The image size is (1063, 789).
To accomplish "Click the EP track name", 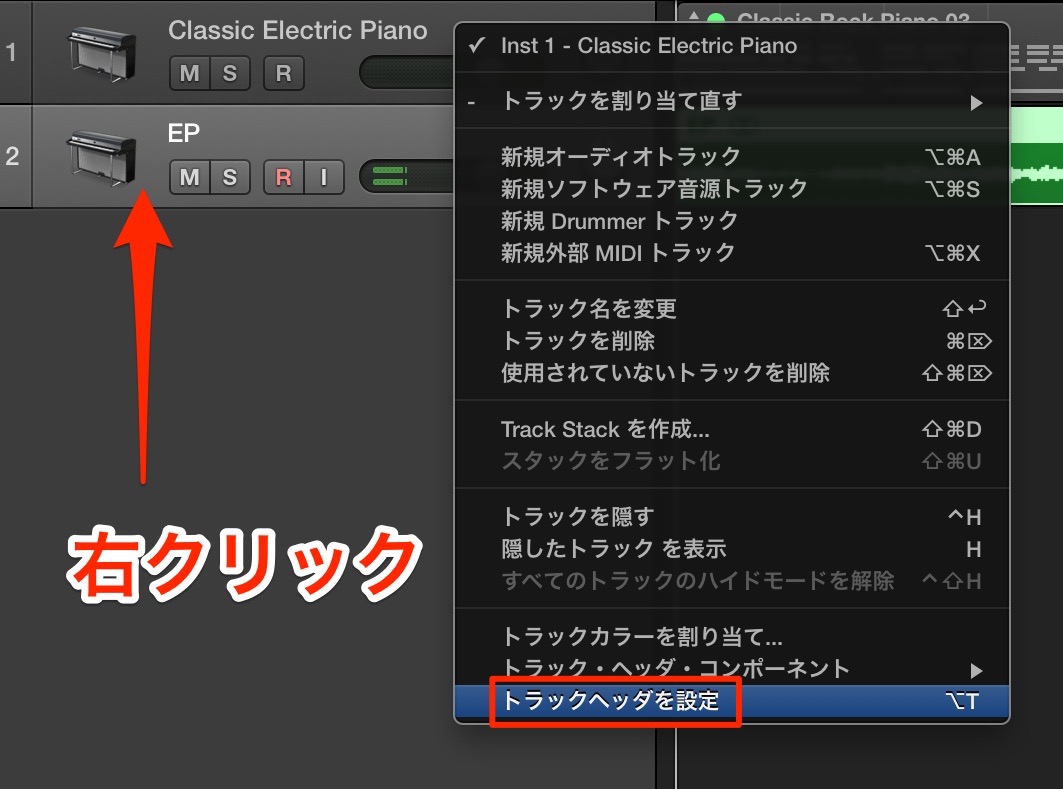I will (x=184, y=133).
